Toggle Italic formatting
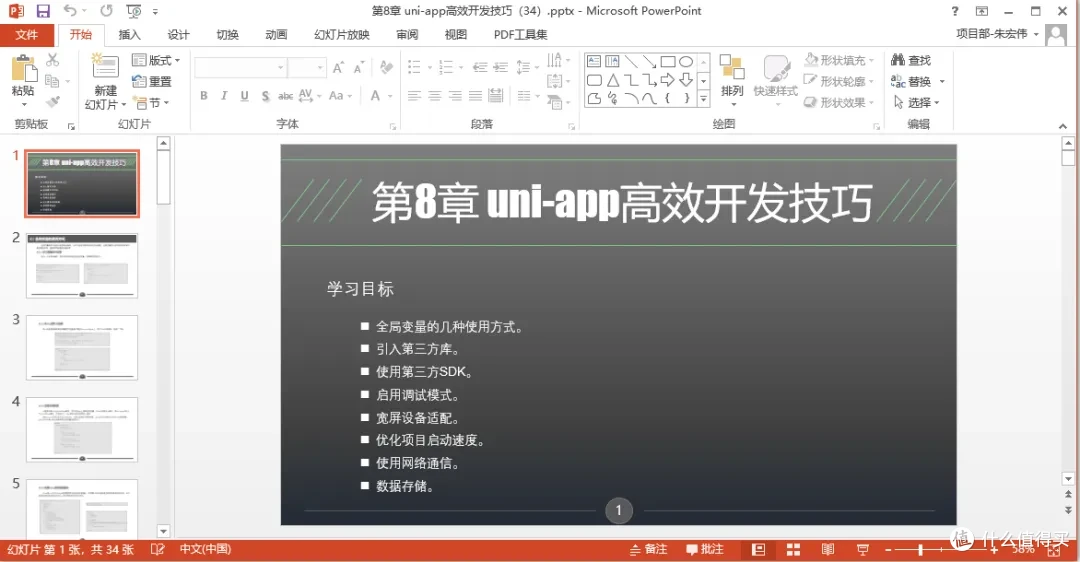 tap(224, 96)
